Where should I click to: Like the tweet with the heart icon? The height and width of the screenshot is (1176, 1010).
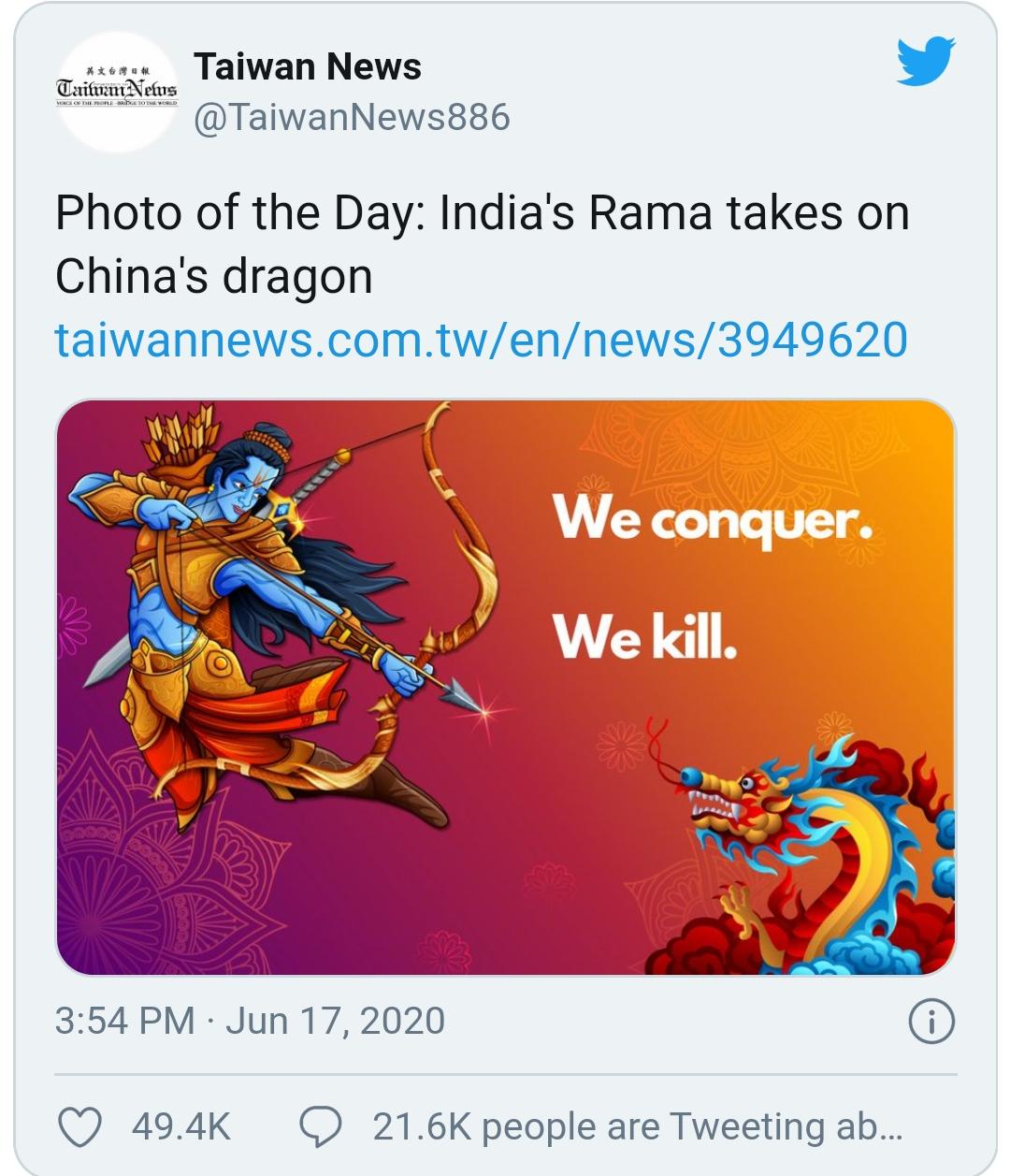coord(80,1126)
